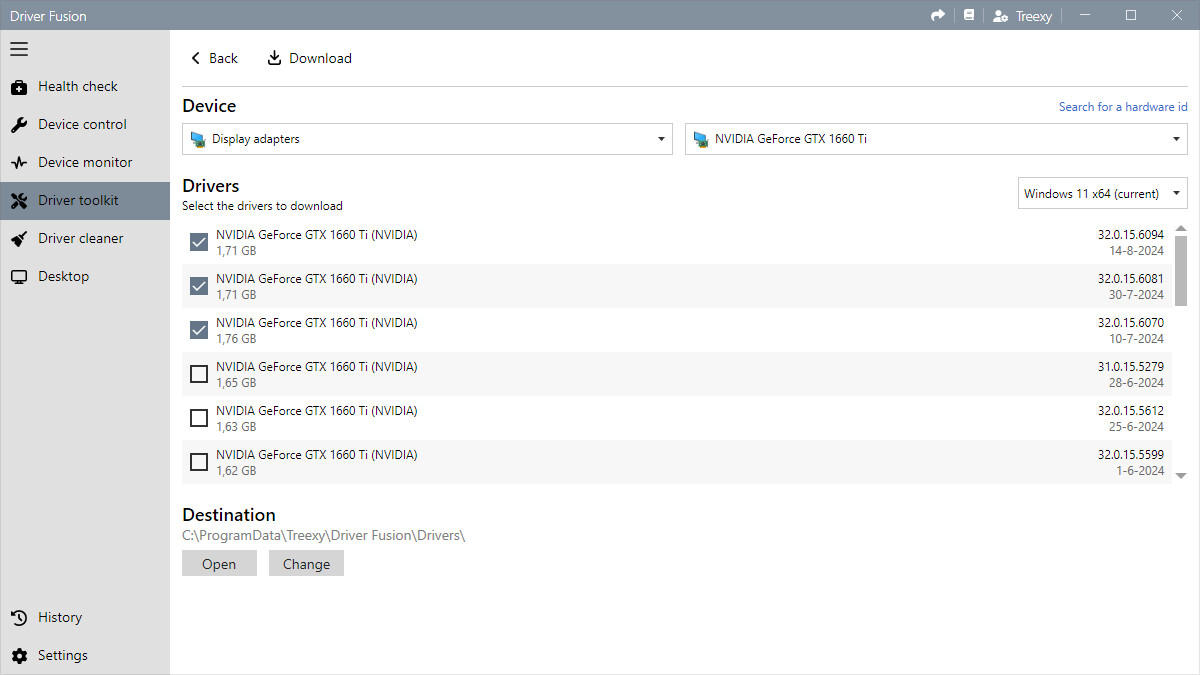1200x675 pixels.
Task: Click the driver list scroll down arrow
Action: point(1181,476)
